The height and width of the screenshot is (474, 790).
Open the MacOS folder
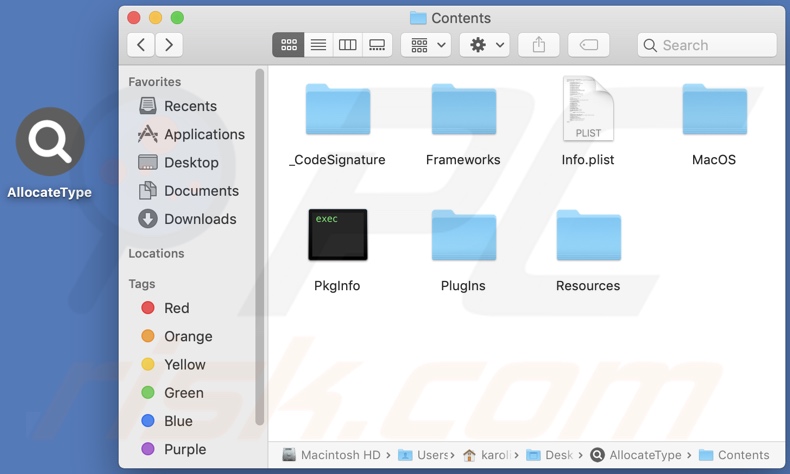click(714, 111)
